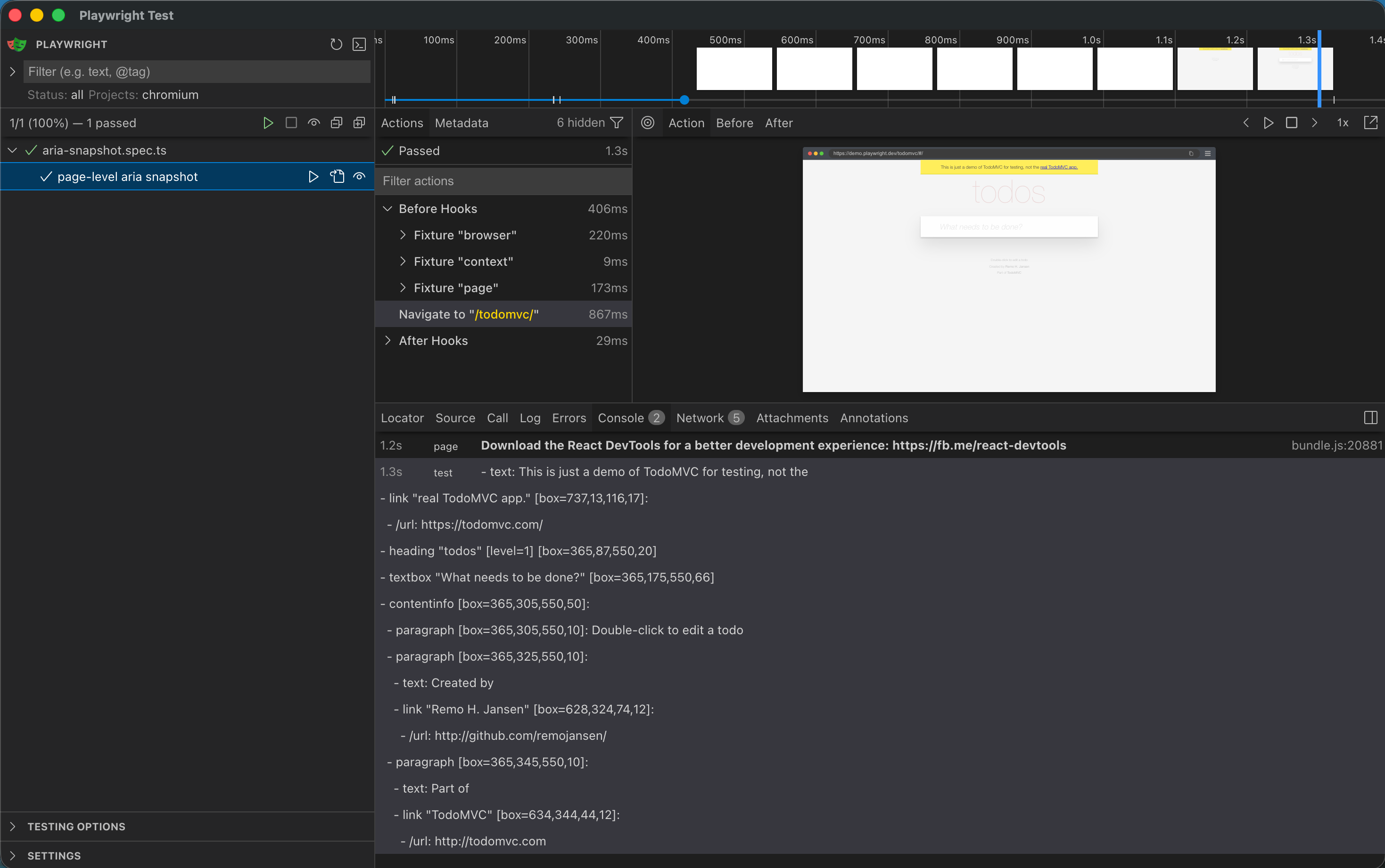
Task: Toggle the sidebar layout icon in bottom panel
Action: point(1371,418)
